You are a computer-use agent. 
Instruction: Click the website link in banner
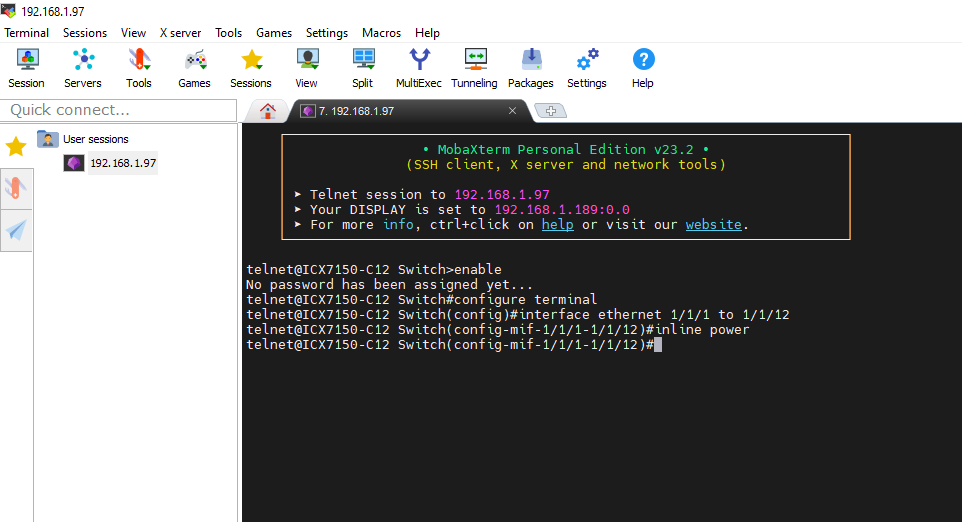coord(713,225)
